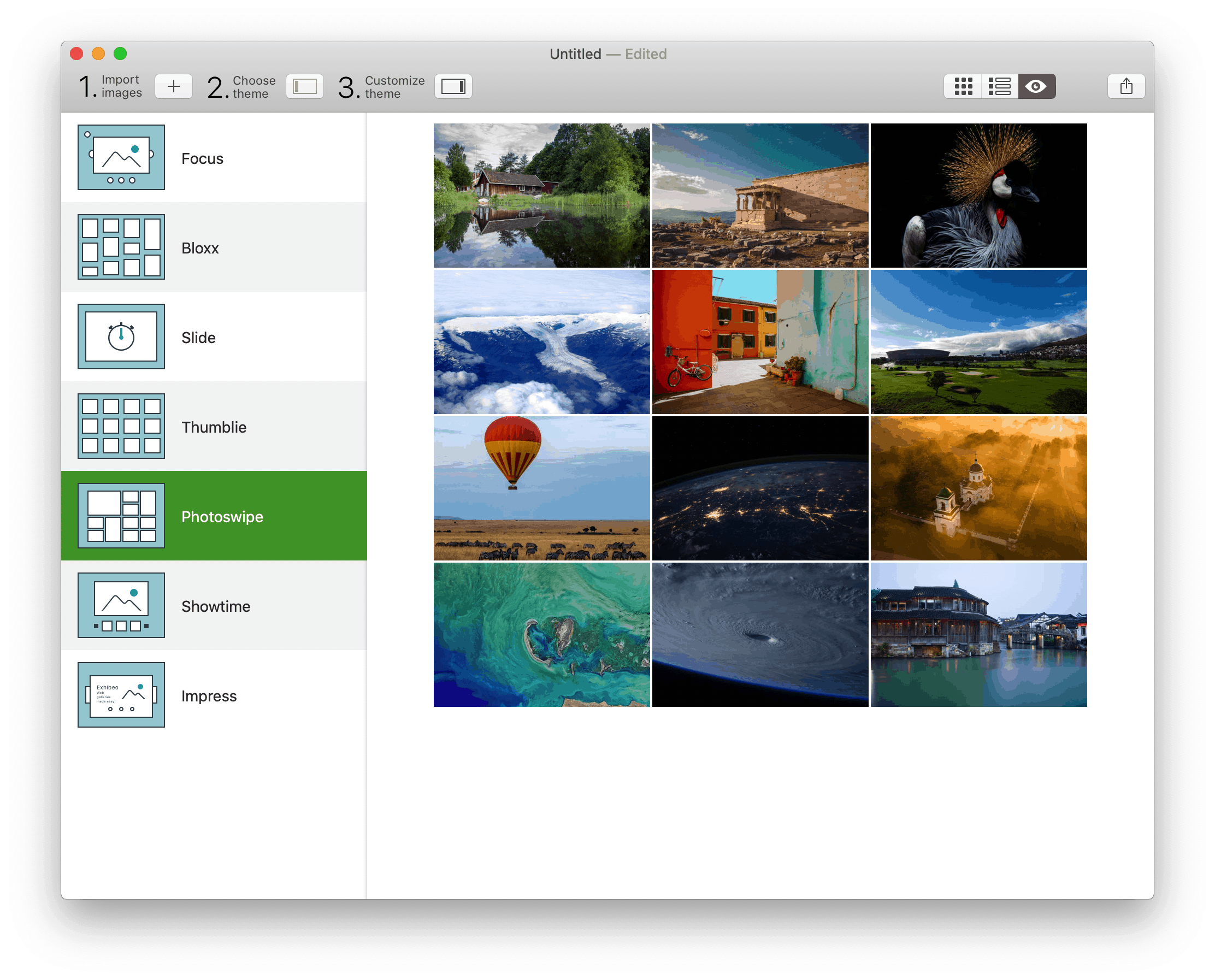This screenshot has height=980, width=1215.
Task: Toggle the Customize theme right sidebar panel
Action: (453, 86)
